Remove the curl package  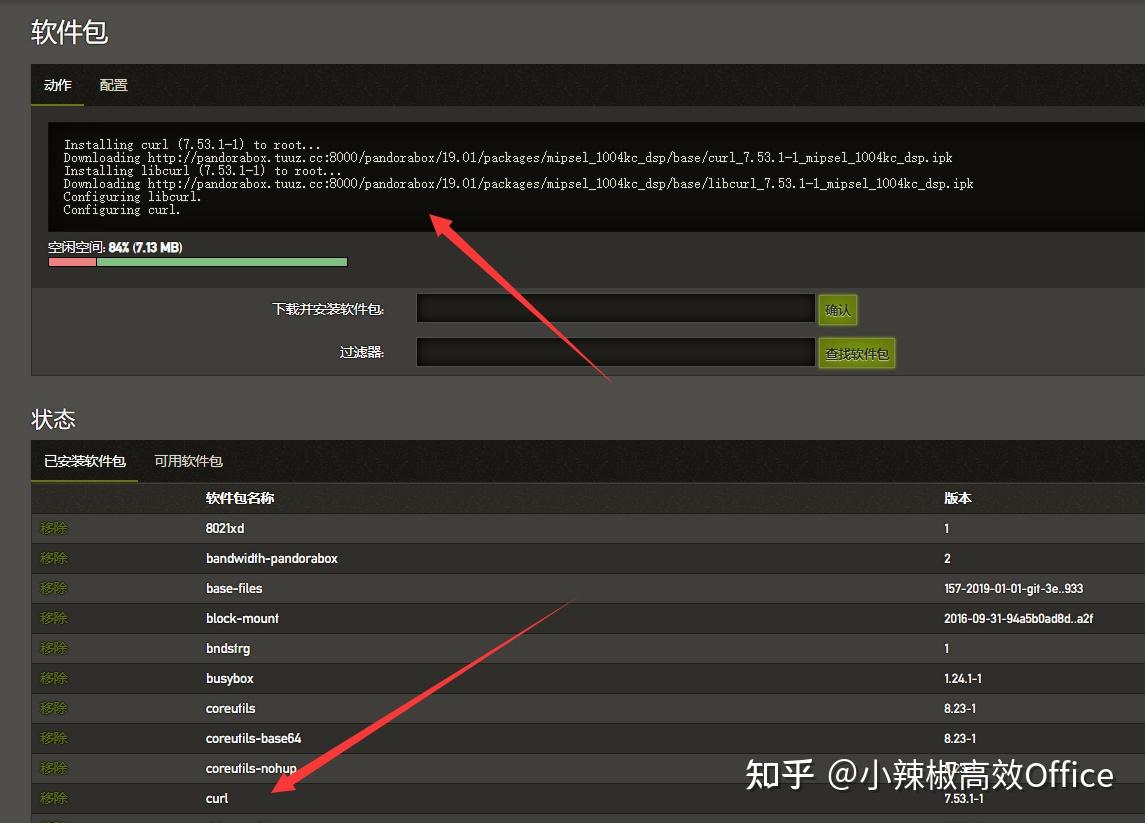tap(52, 798)
